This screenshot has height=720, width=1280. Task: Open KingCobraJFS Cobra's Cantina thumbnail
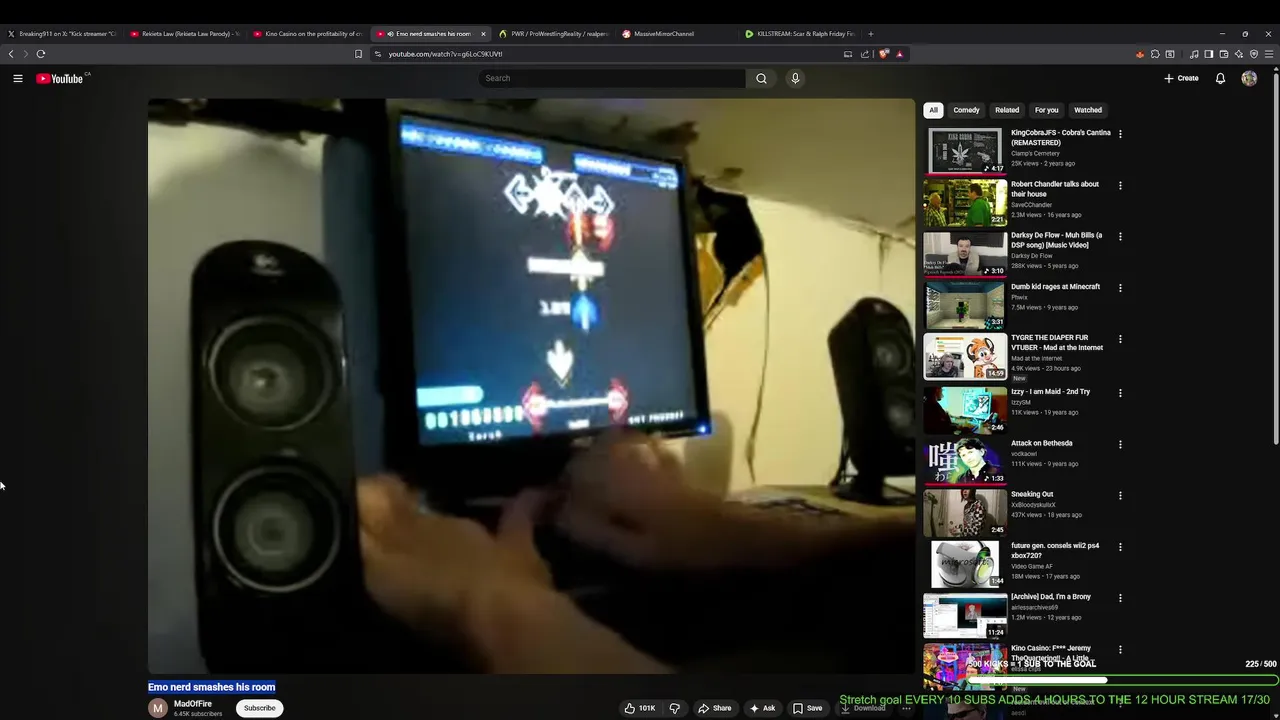click(x=965, y=151)
